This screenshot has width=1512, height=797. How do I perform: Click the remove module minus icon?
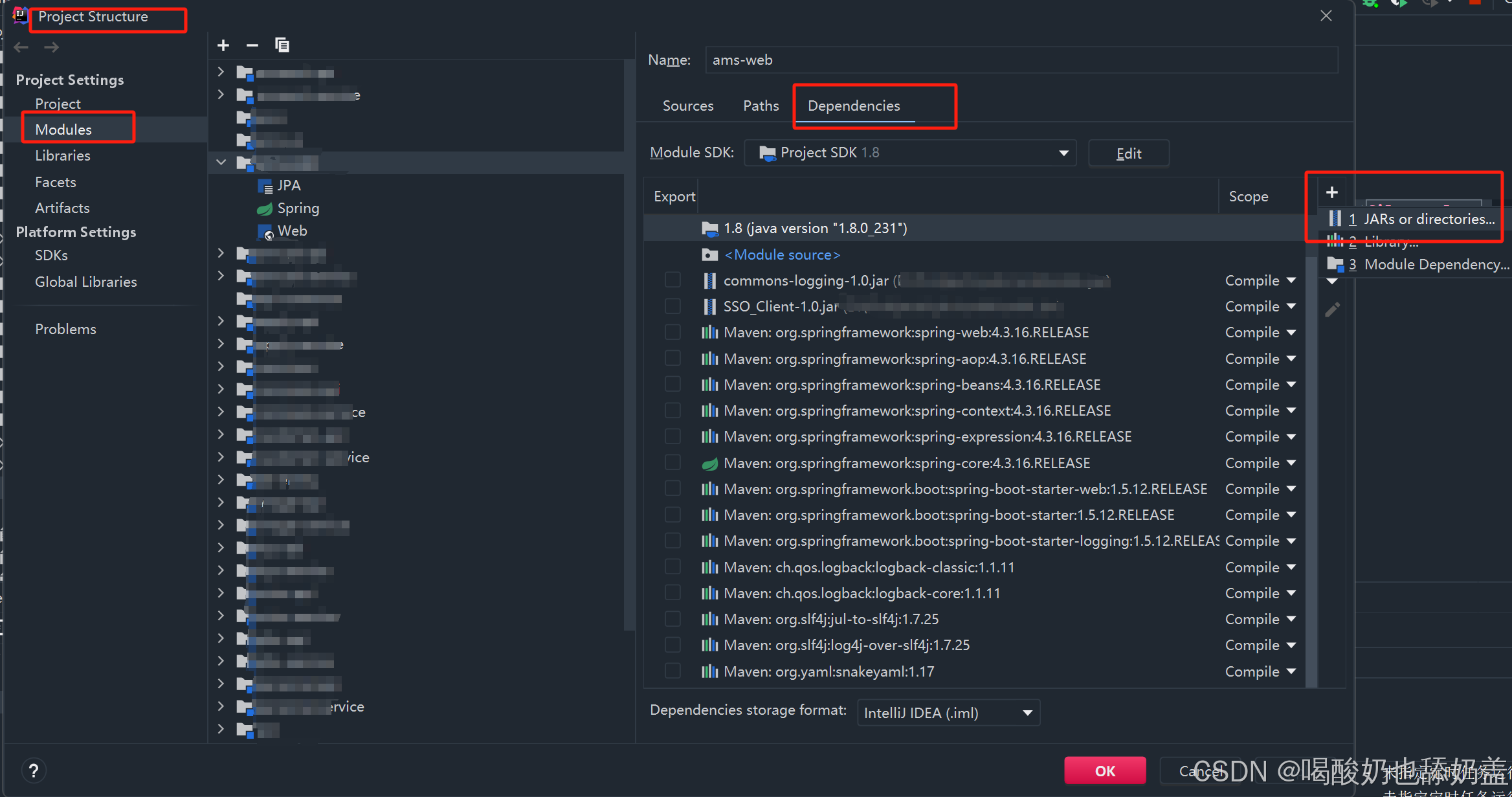click(252, 45)
